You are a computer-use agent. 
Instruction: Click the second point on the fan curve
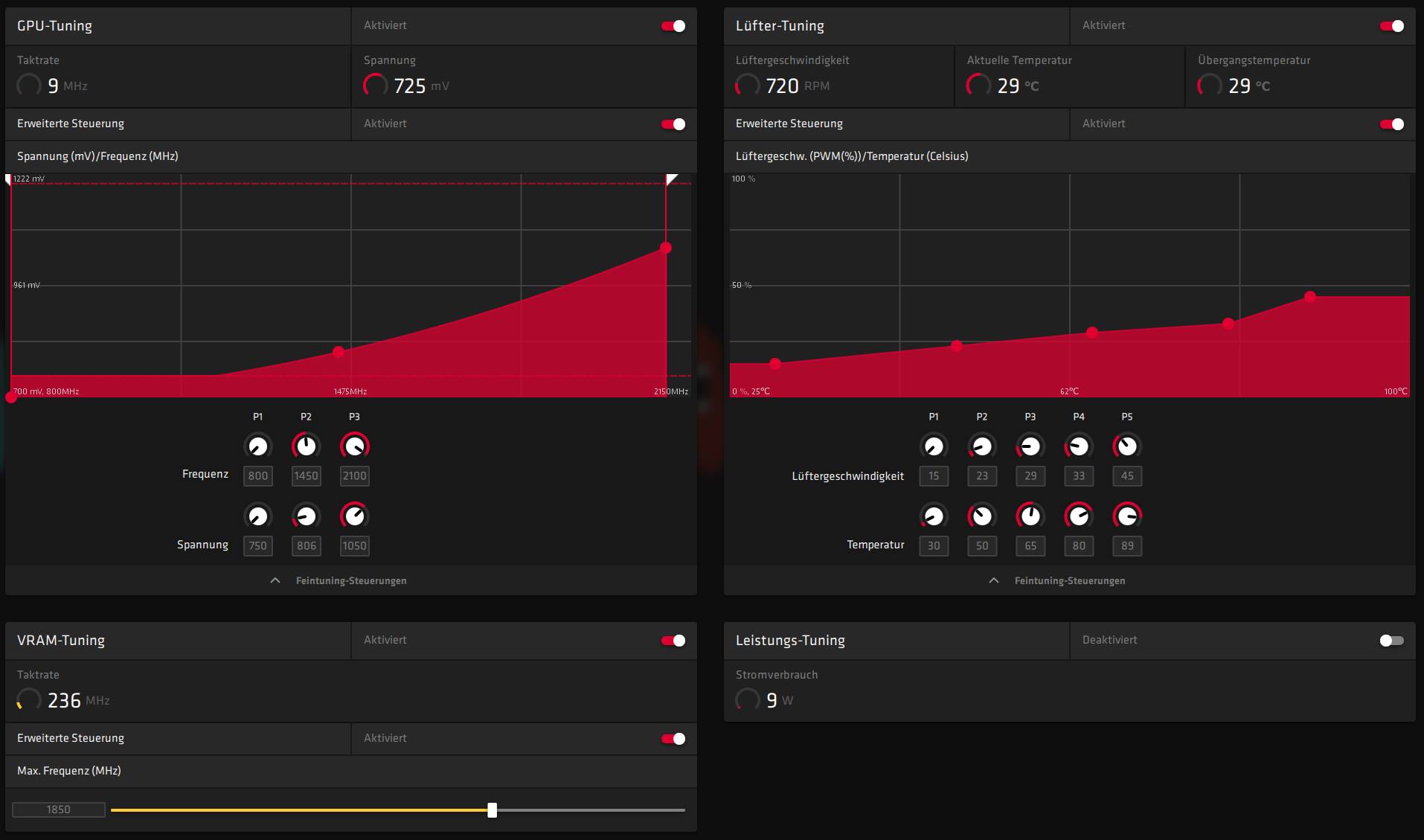(957, 346)
